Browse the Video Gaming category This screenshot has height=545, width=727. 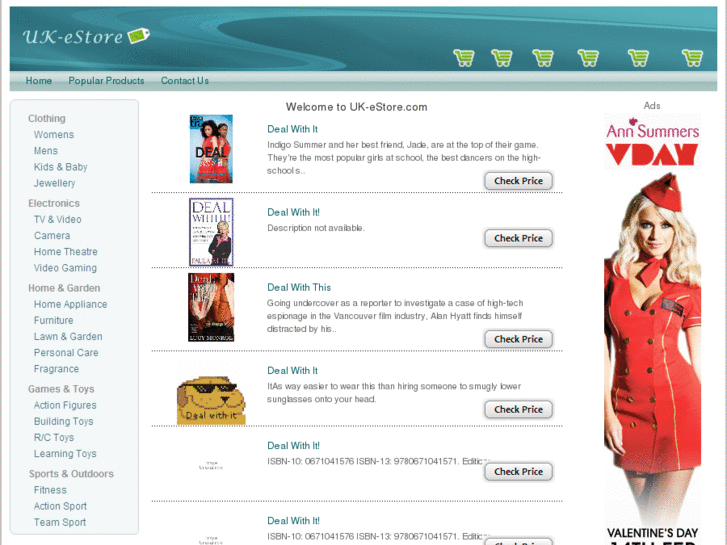click(x=65, y=268)
